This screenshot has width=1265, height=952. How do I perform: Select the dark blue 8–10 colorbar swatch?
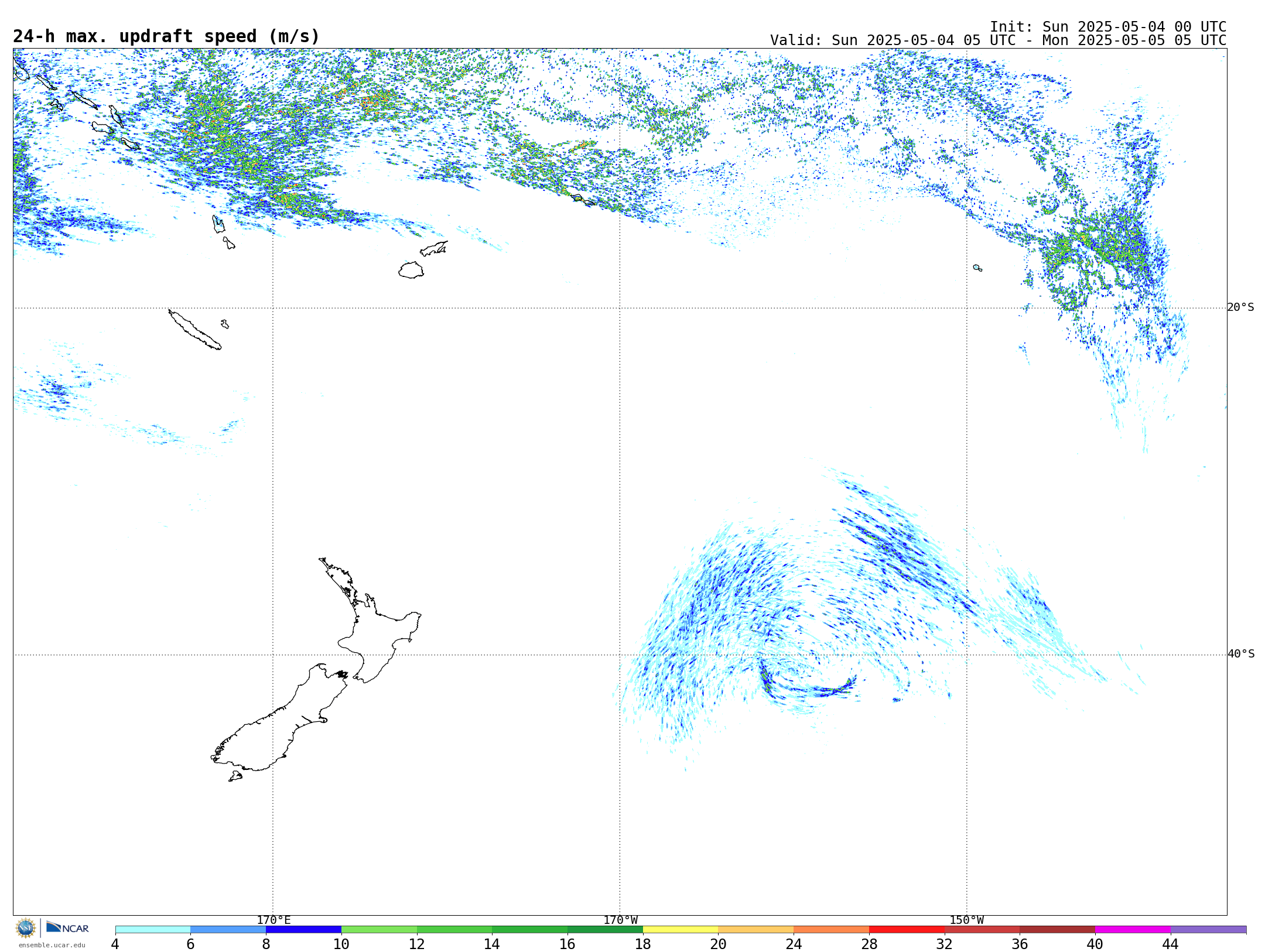pos(303,930)
